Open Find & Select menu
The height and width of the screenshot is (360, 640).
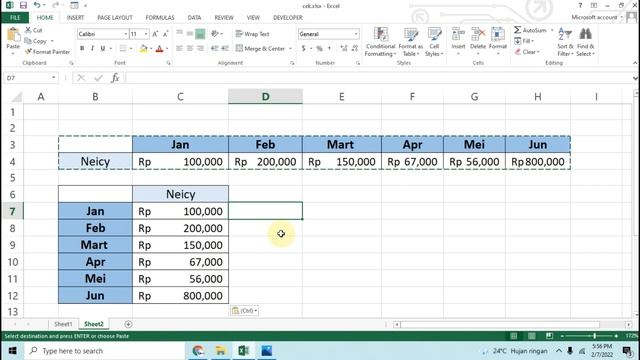[x=585, y=42]
